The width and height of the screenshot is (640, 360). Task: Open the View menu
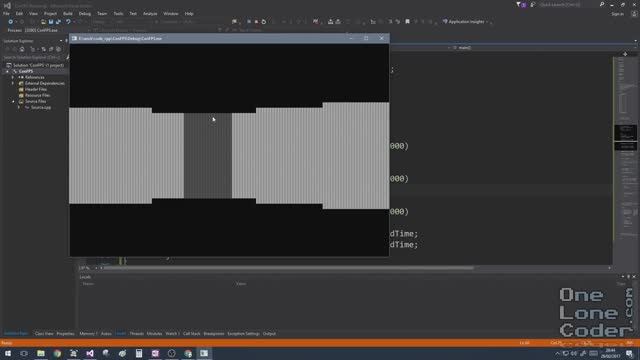(33, 13)
